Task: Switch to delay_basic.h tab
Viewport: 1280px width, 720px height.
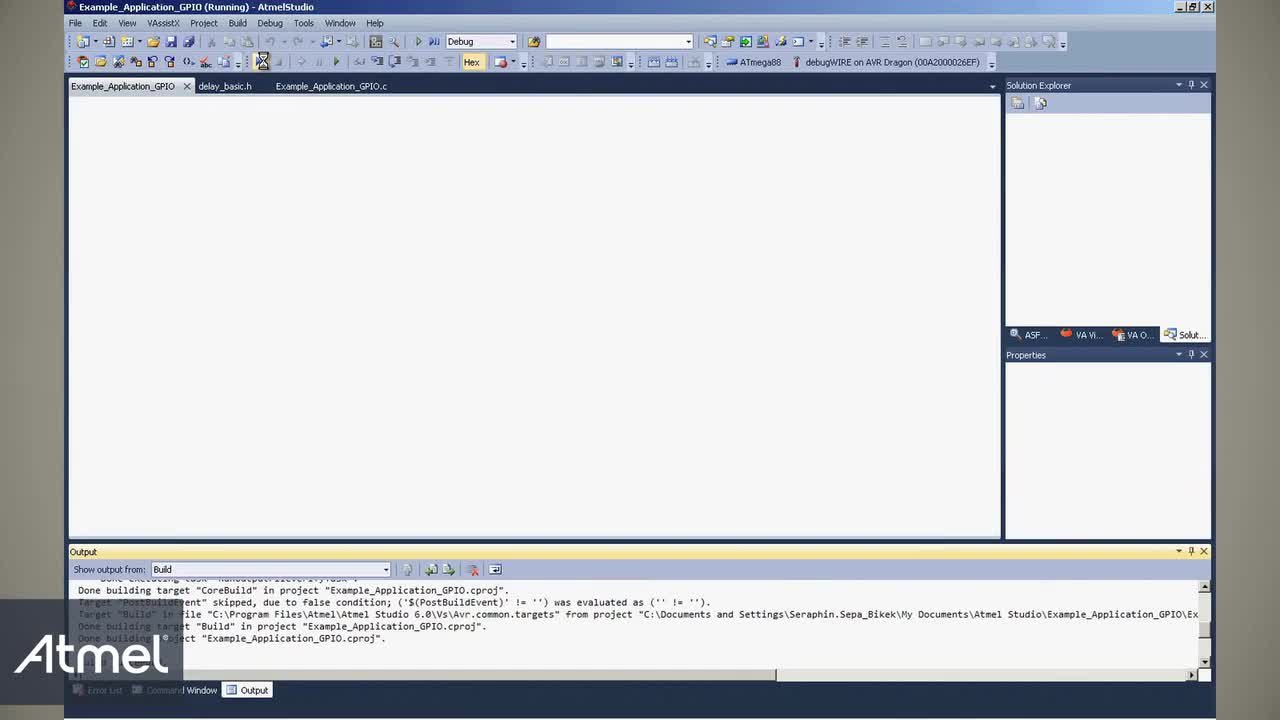Action: point(225,86)
